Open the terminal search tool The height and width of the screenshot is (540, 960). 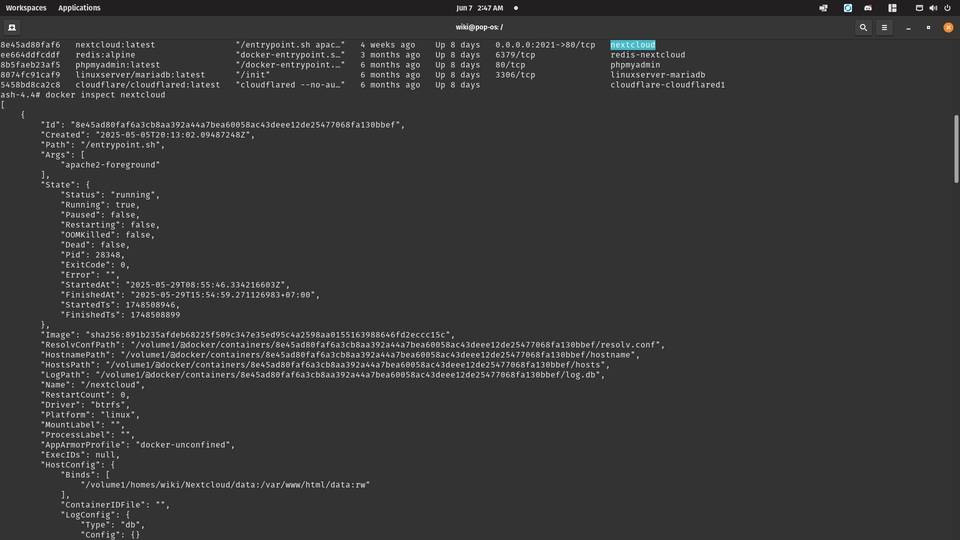point(863,28)
